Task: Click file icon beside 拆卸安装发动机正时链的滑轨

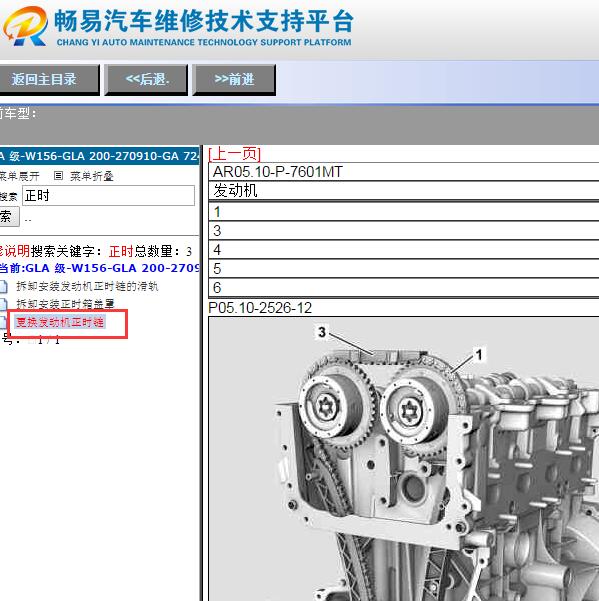Action: coord(3,287)
